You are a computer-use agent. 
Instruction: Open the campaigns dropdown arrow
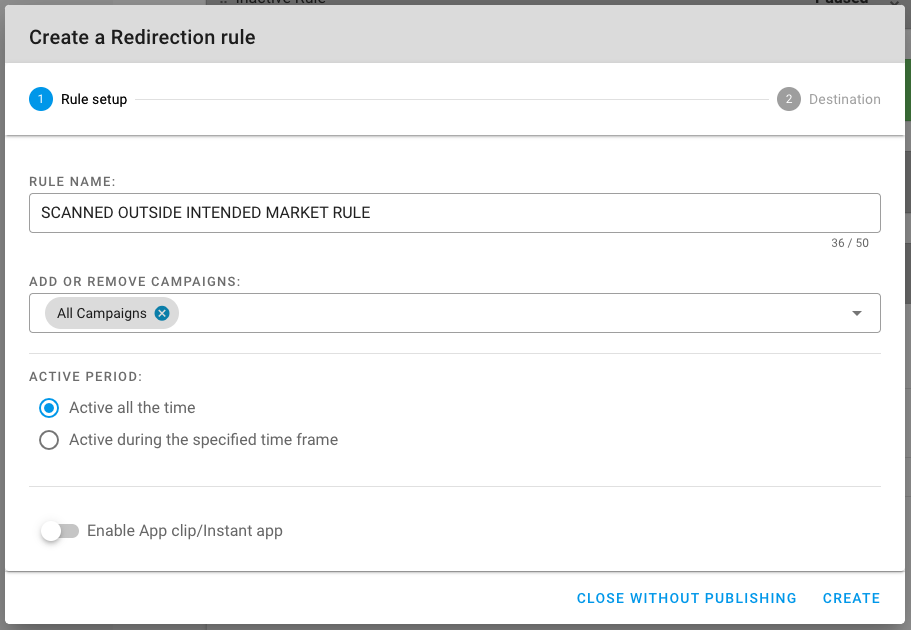[x=857, y=313]
